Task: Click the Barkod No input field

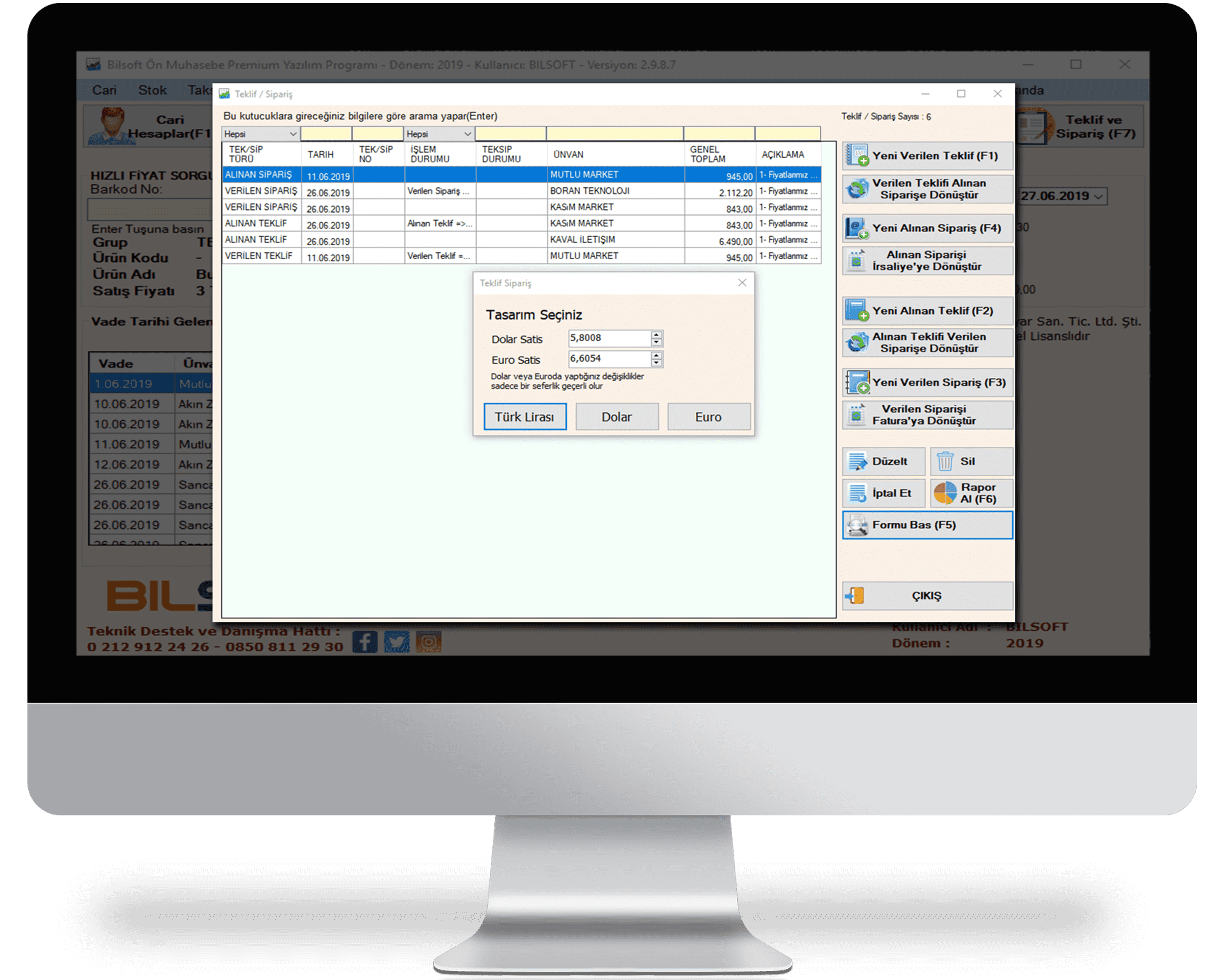Action: click(150, 209)
